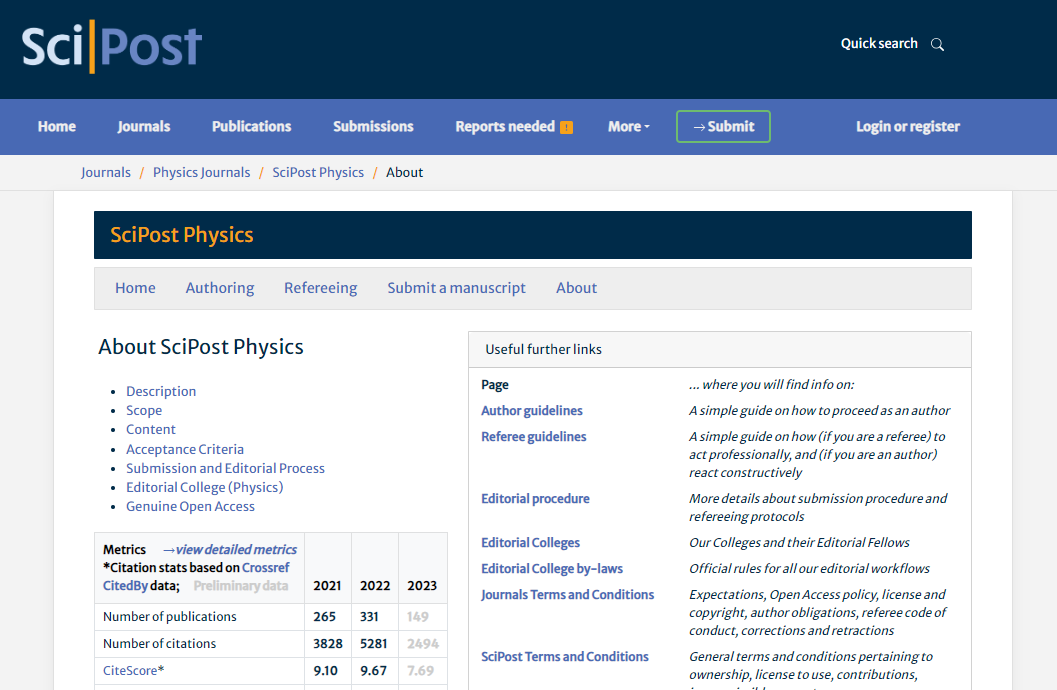1057x690 pixels.
Task: Select the journal's About tab
Action: (576, 288)
